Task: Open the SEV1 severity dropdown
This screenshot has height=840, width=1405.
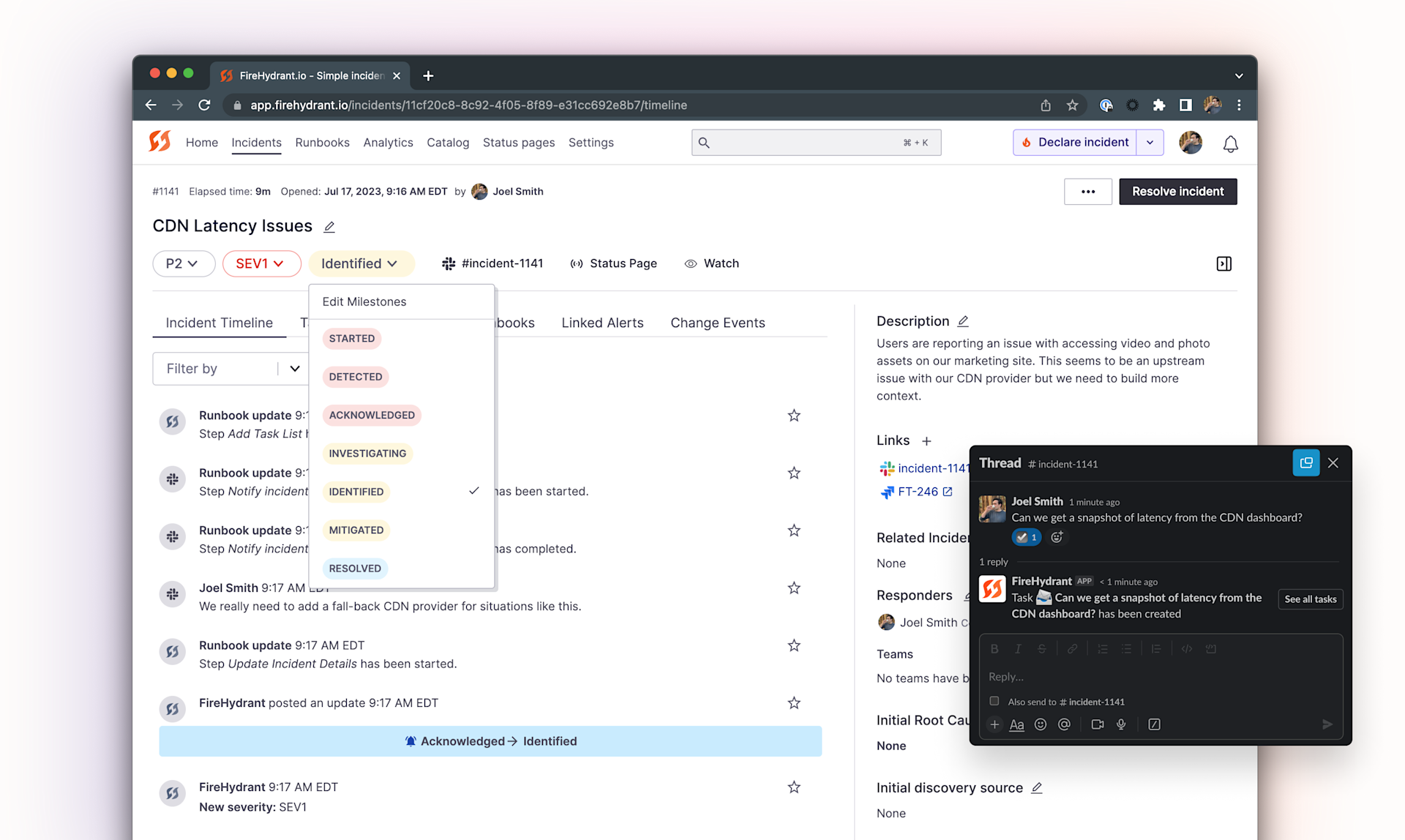Action: click(x=261, y=263)
